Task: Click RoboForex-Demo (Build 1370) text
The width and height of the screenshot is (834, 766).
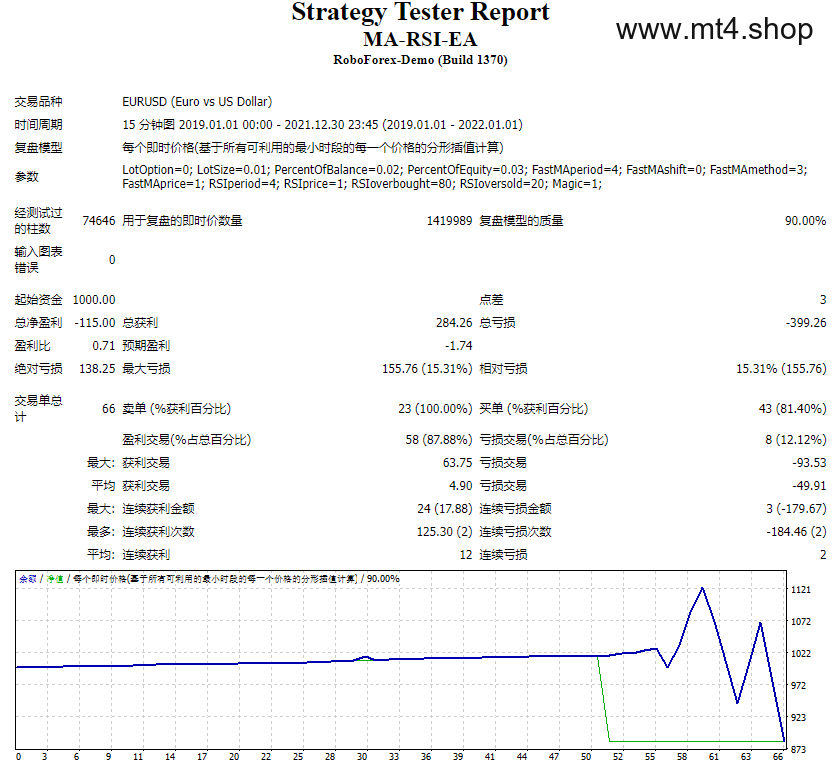Action: 420,60
